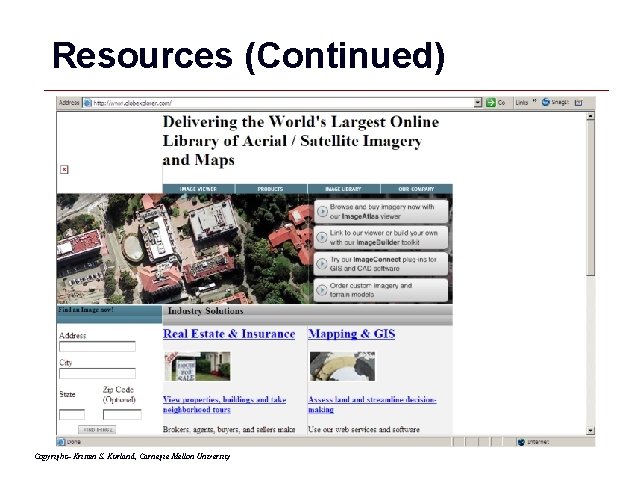Open the Our Company tab
Viewport: 640px width, 480px height.
(x=416, y=189)
